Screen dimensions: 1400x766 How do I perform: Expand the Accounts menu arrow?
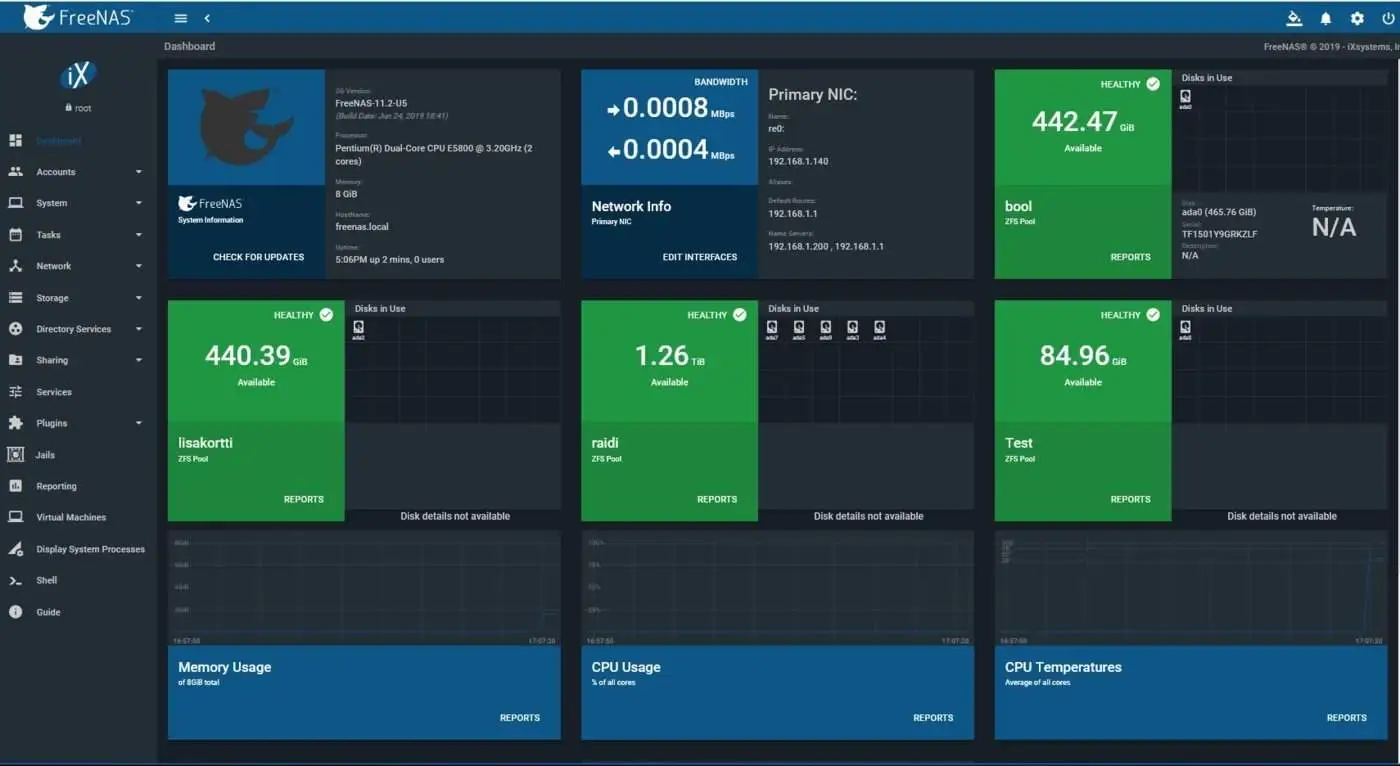(x=139, y=172)
